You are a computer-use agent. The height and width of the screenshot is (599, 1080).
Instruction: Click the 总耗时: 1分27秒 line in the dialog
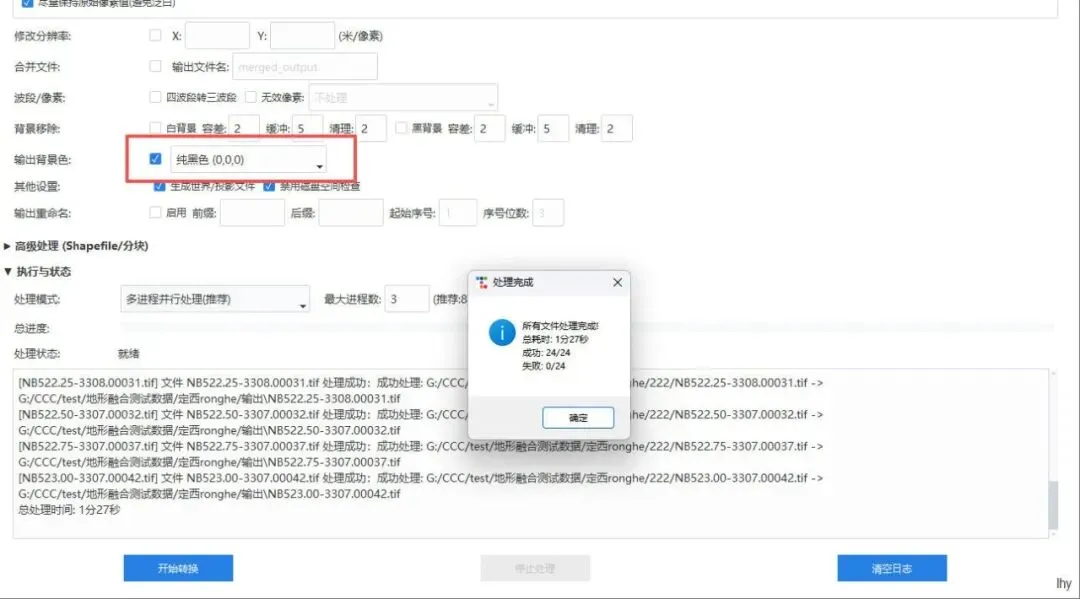tap(555, 339)
